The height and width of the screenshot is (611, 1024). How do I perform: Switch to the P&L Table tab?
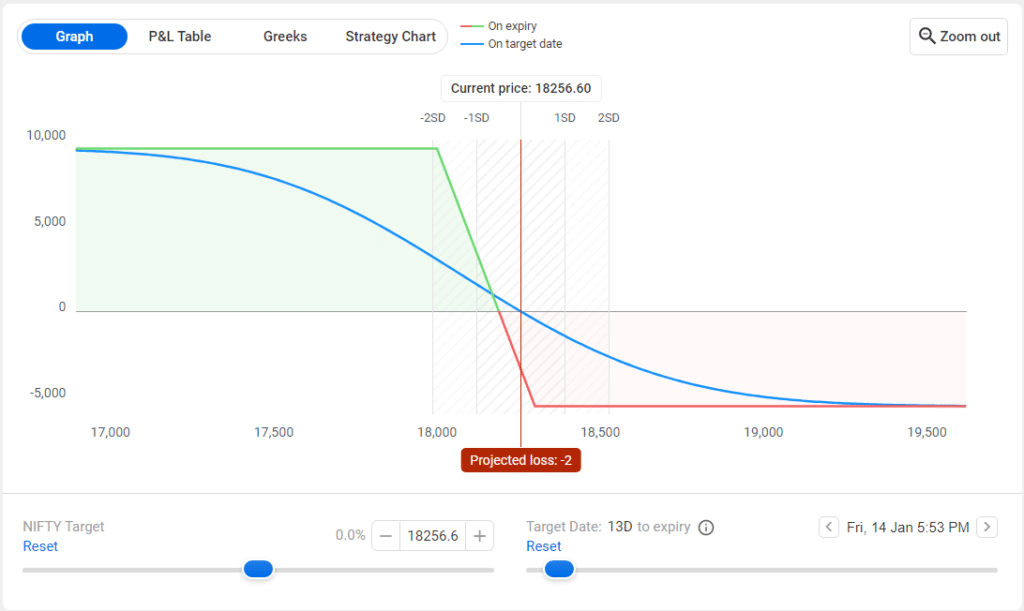179,36
